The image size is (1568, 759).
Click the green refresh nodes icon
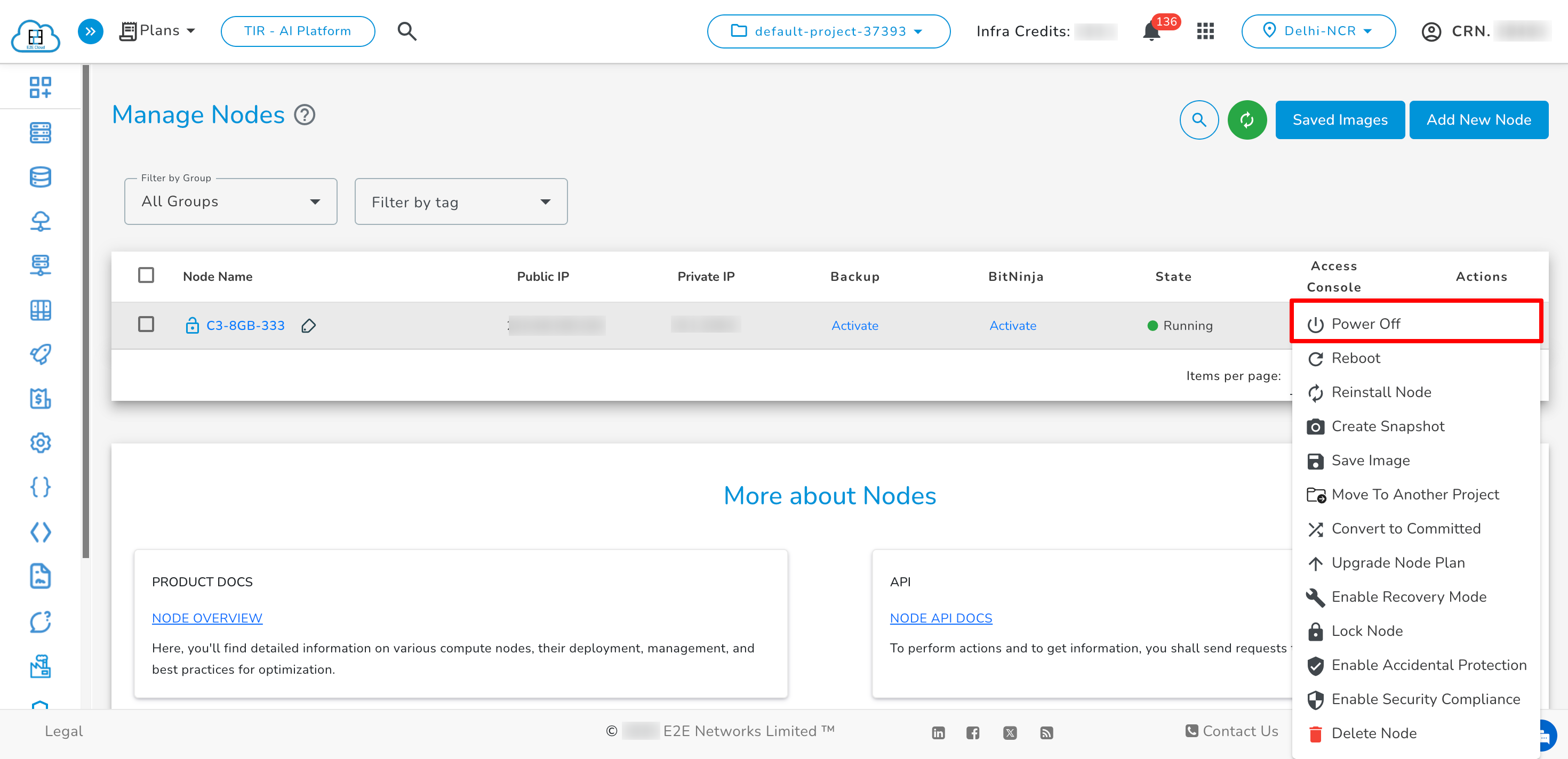pos(1246,120)
